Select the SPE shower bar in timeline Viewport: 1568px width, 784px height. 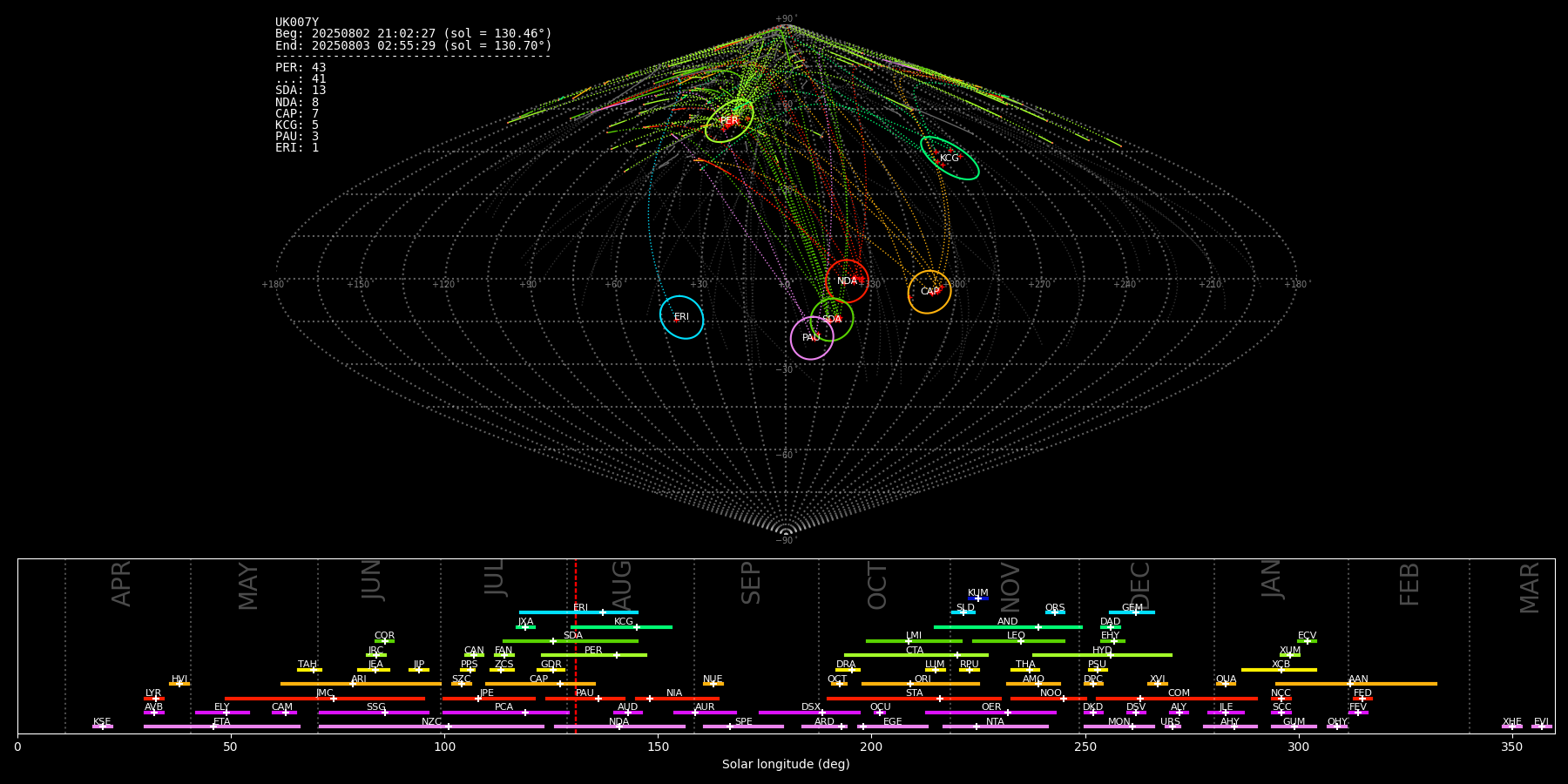743,727
